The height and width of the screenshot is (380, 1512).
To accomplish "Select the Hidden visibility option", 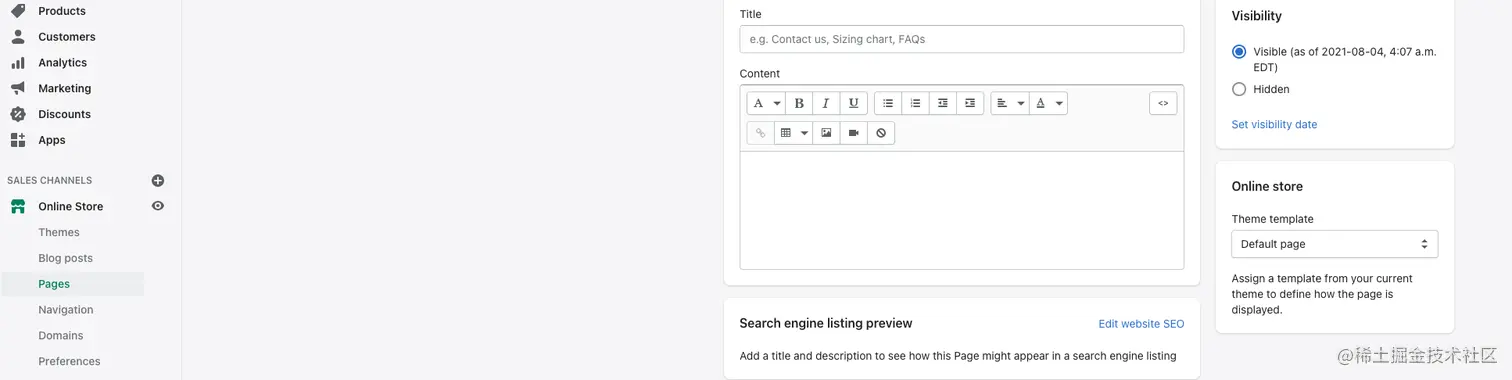I will [1239, 89].
